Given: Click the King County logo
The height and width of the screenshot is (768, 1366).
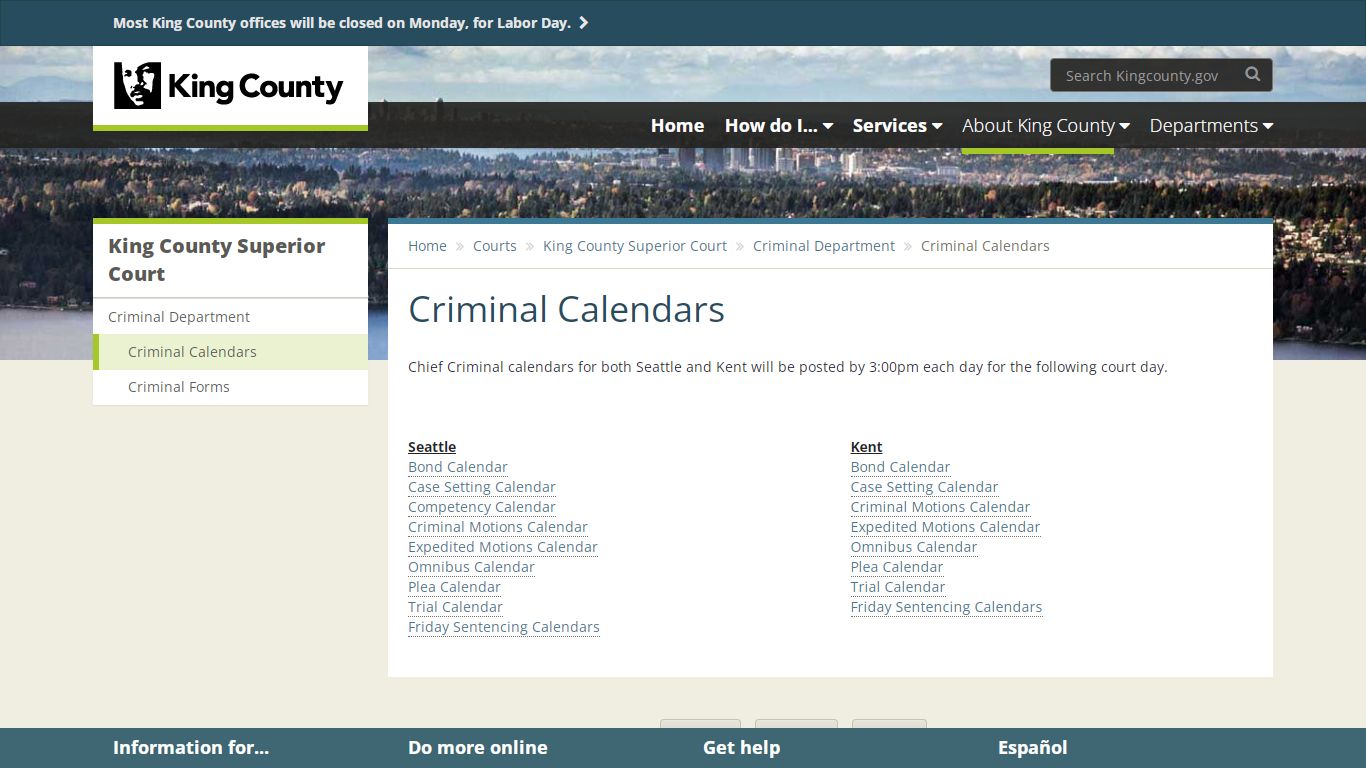Looking at the screenshot, I should (x=229, y=86).
